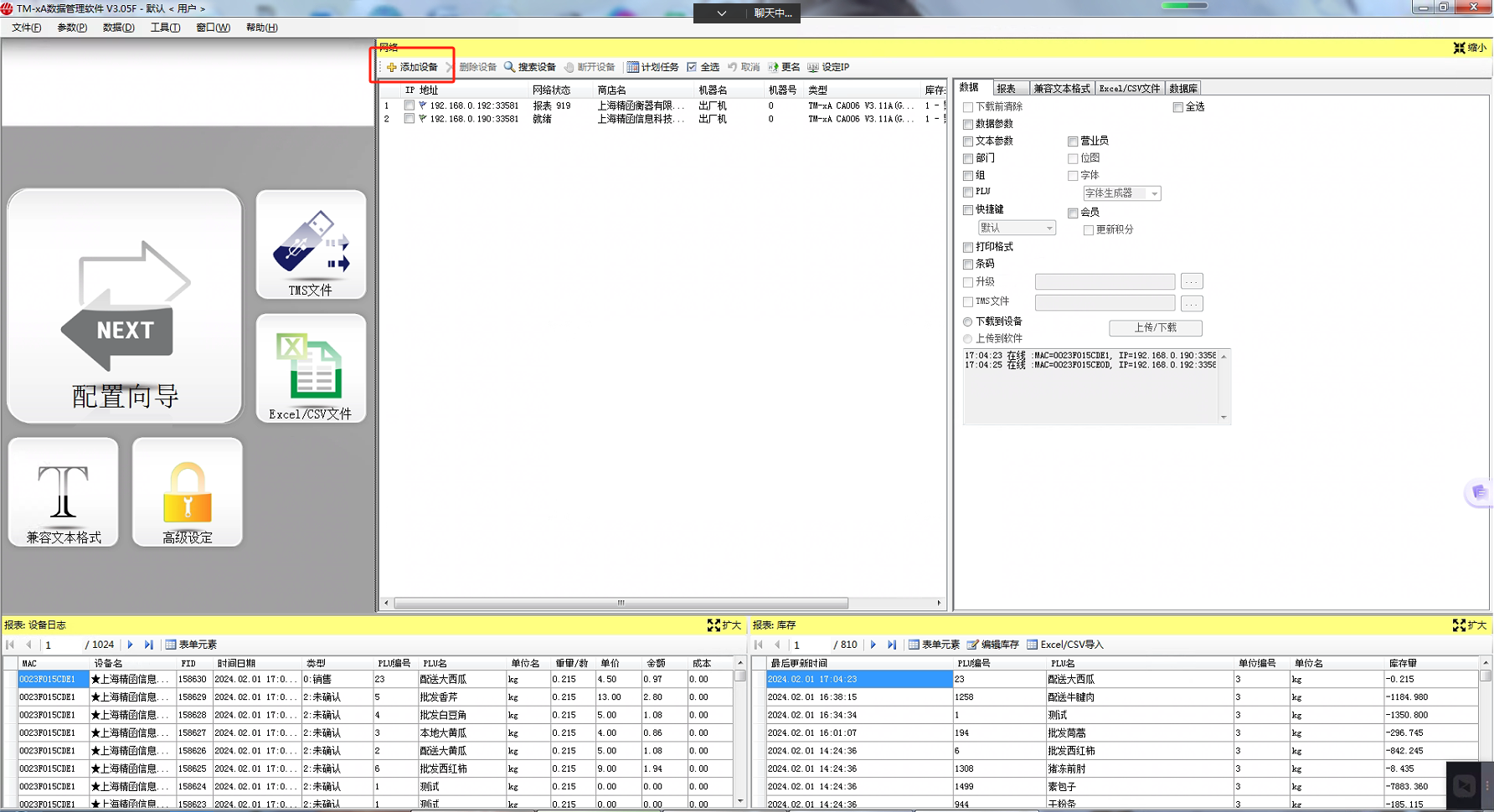
Task: Check the box for device 192.168.0.190:33581
Action: tap(409, 119)
